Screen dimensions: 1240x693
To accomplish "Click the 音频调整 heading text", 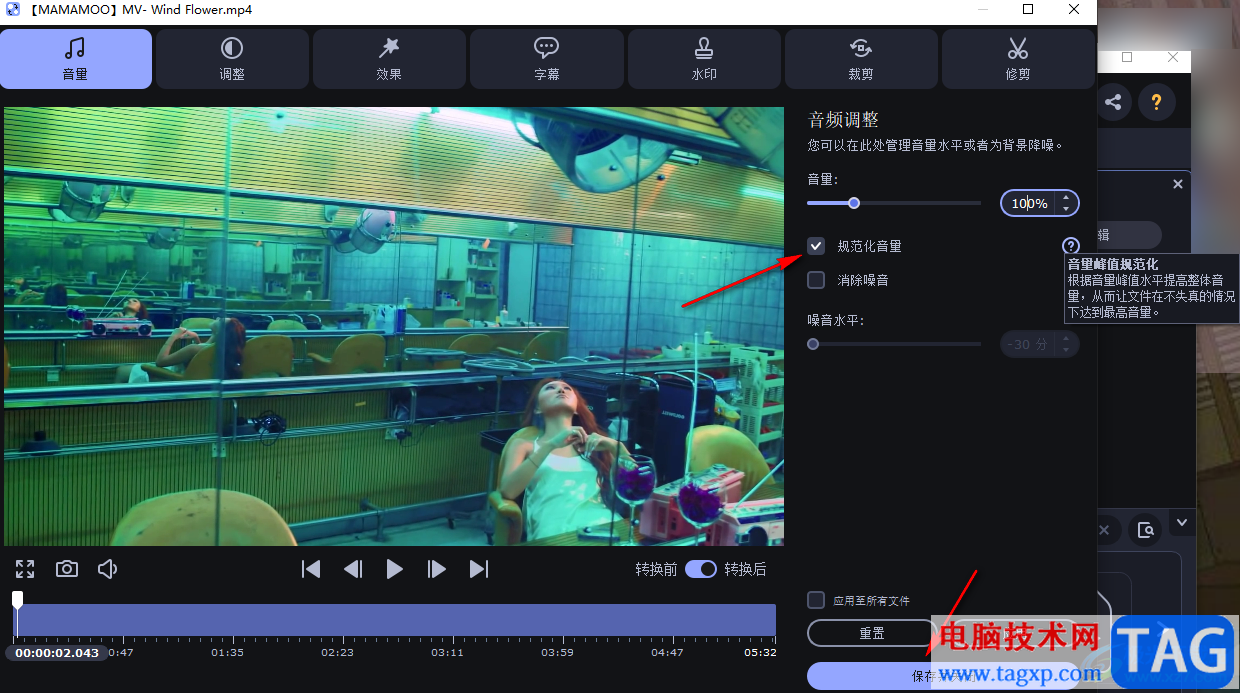I will point(843,120).
